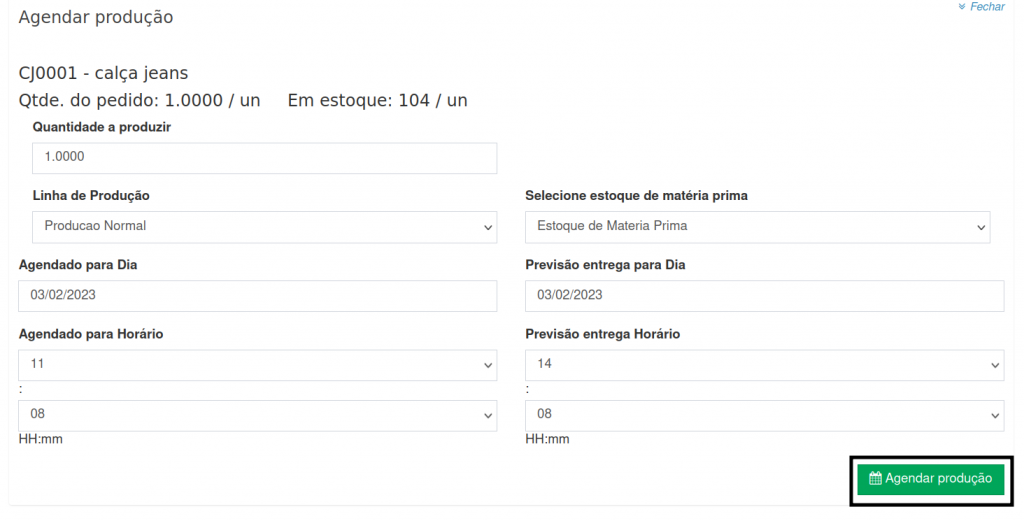The image size is (1024, 521).
Task: Focus the Quantidade a produzir field
Action: pos(264,158)
